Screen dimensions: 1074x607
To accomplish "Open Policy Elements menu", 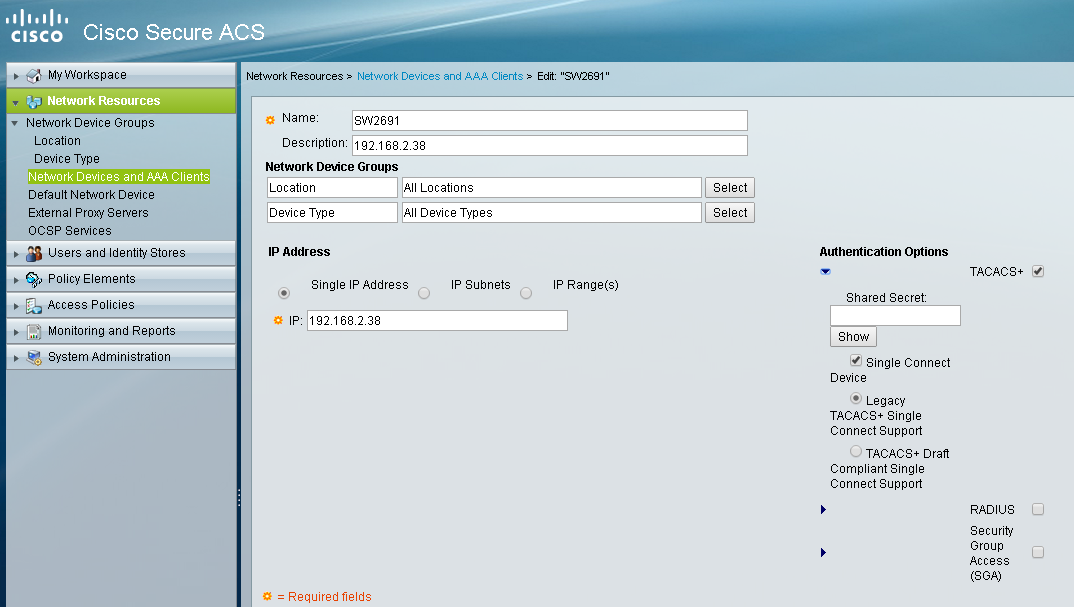I will [x=121, y=280].
